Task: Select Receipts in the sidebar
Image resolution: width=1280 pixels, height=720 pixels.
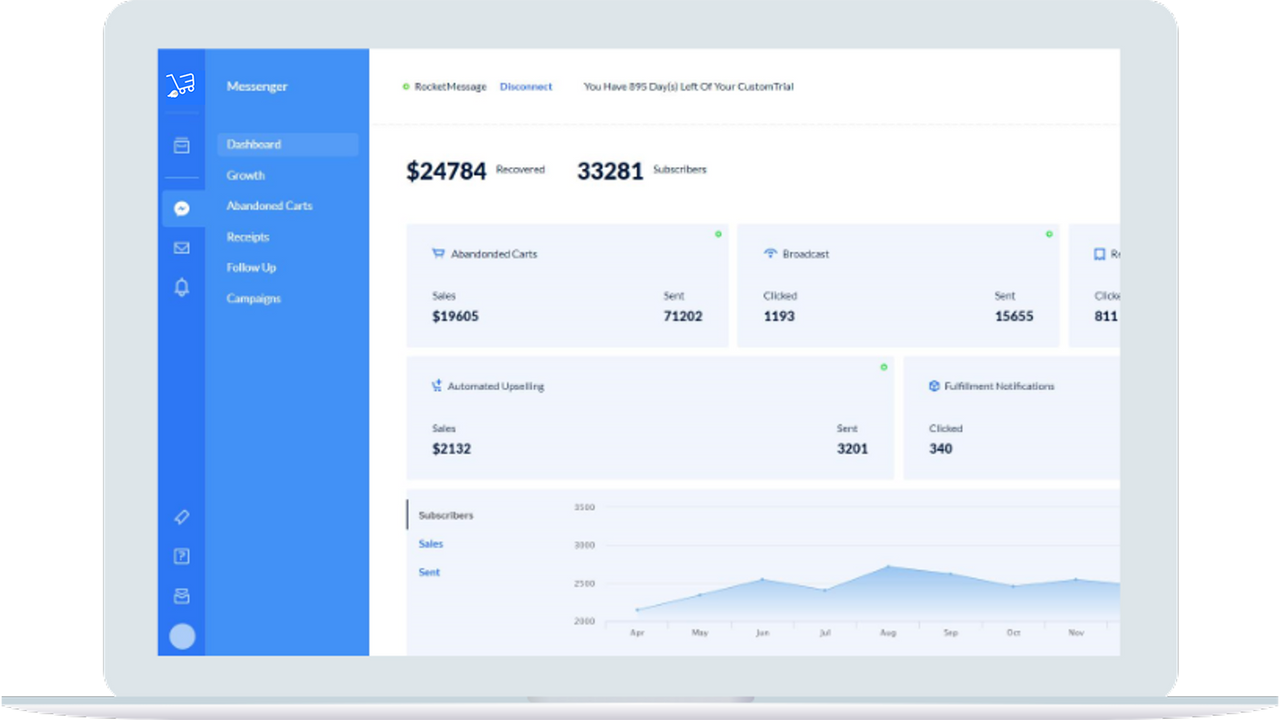Action: (248, 237)
